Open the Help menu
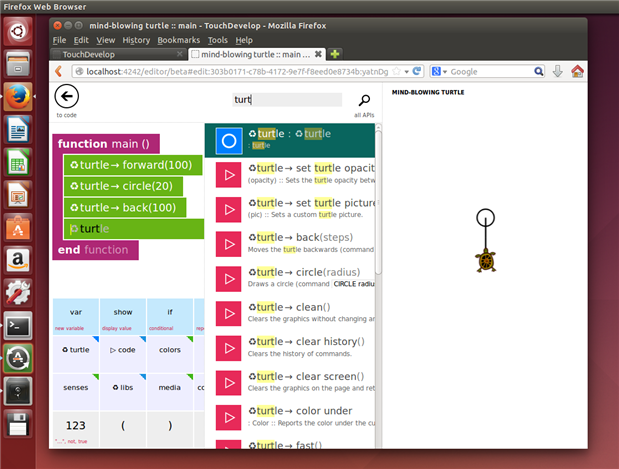The width and height of the screenshot is (619, 469). [244, 40]
